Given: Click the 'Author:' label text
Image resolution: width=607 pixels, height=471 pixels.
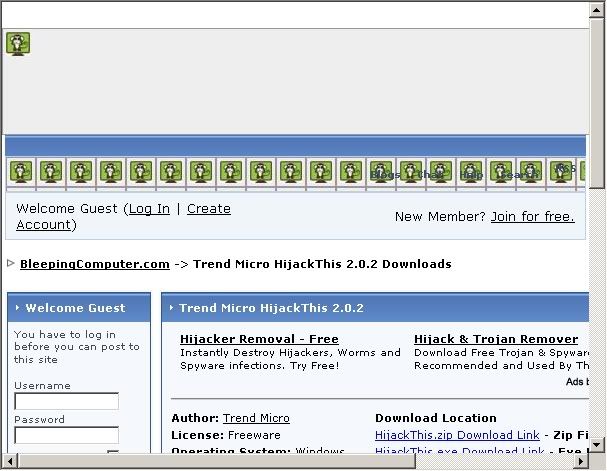Looking at the screenshot, I should point(195,418).
